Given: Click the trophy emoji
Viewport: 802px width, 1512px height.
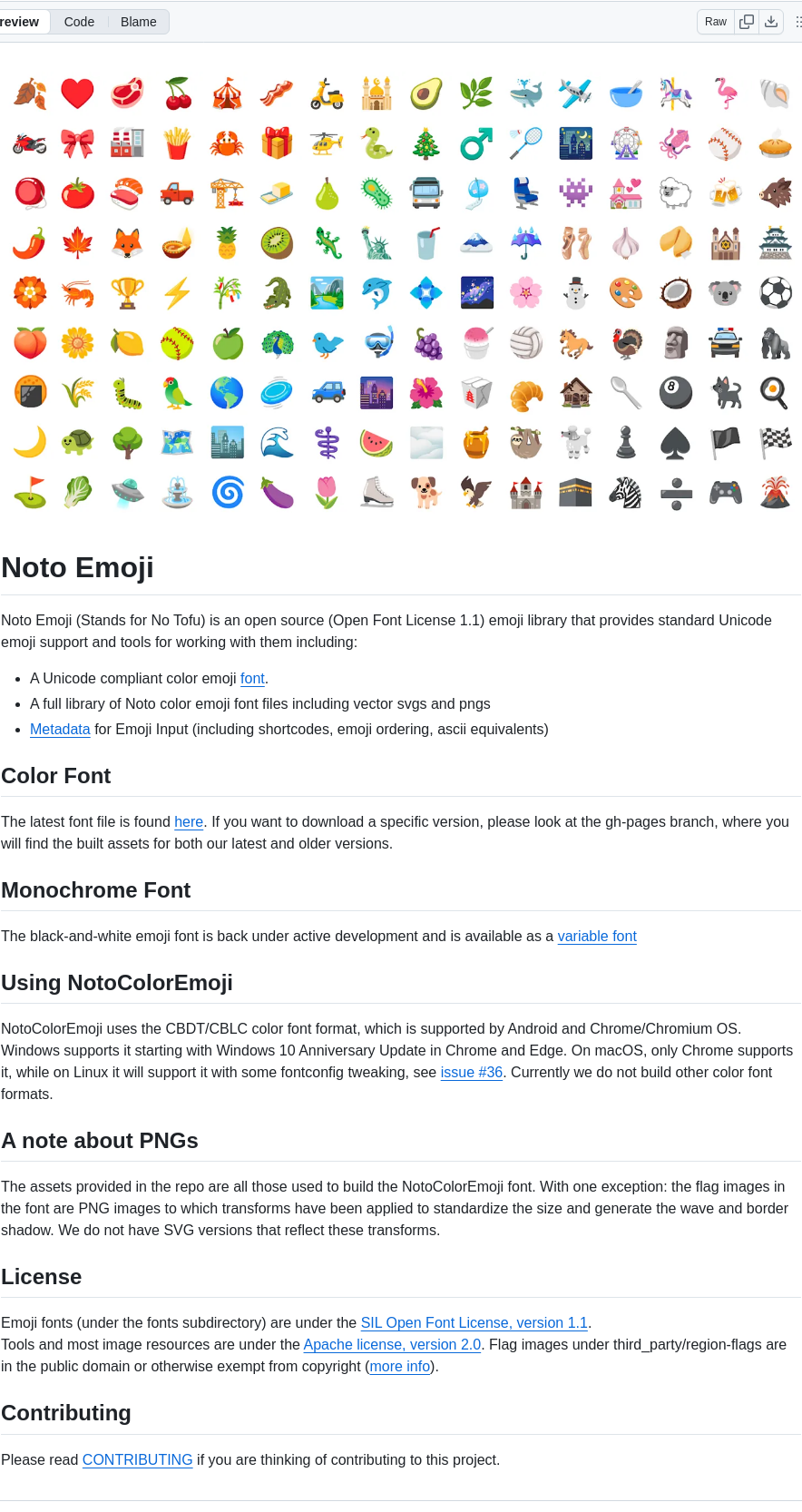Looking at the screenshot, I should coord(127,293).
